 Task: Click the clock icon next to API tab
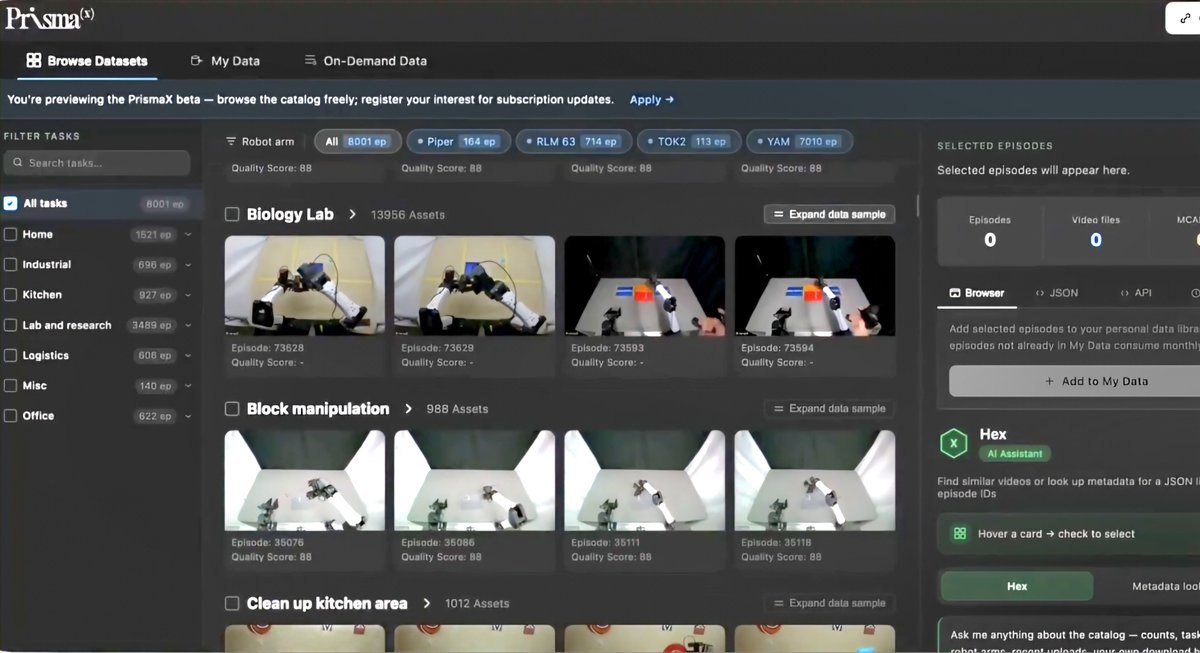click(1195, 294)
